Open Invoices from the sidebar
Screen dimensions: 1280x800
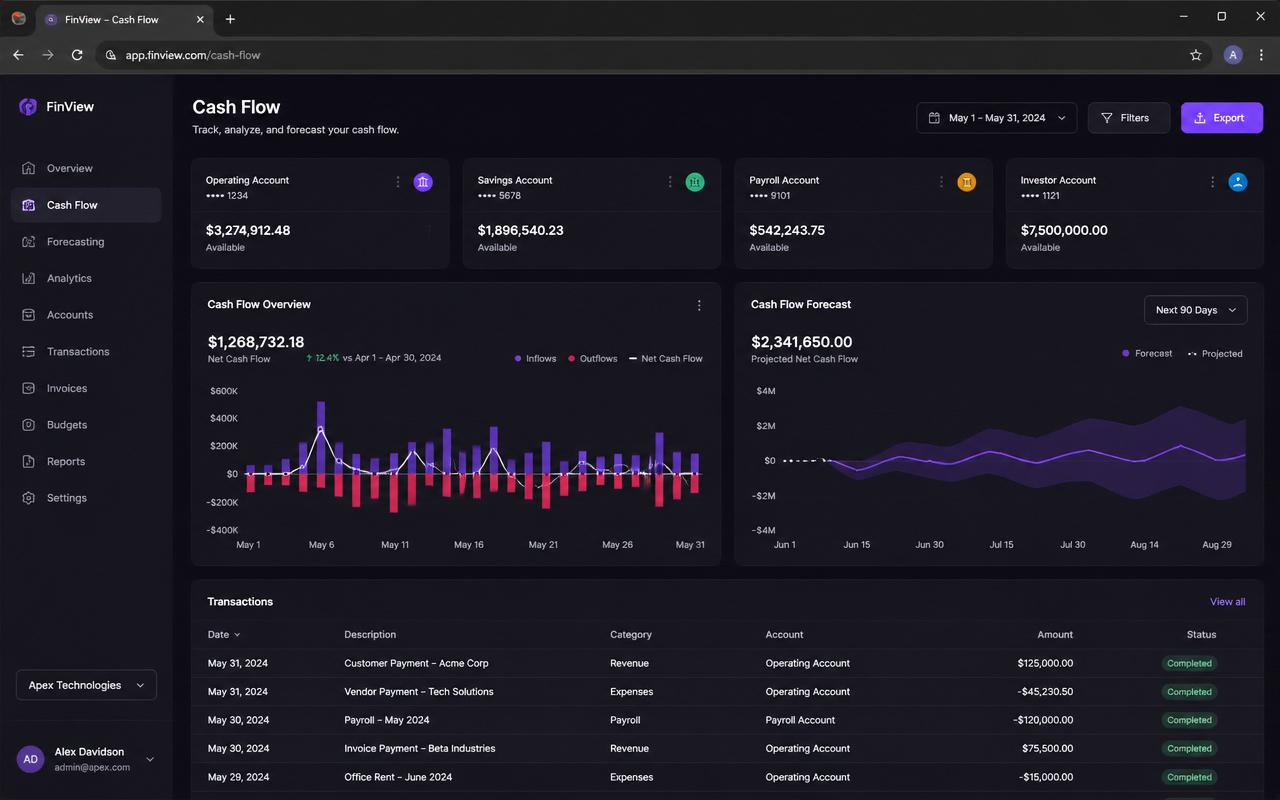click(x=86, y=388)
